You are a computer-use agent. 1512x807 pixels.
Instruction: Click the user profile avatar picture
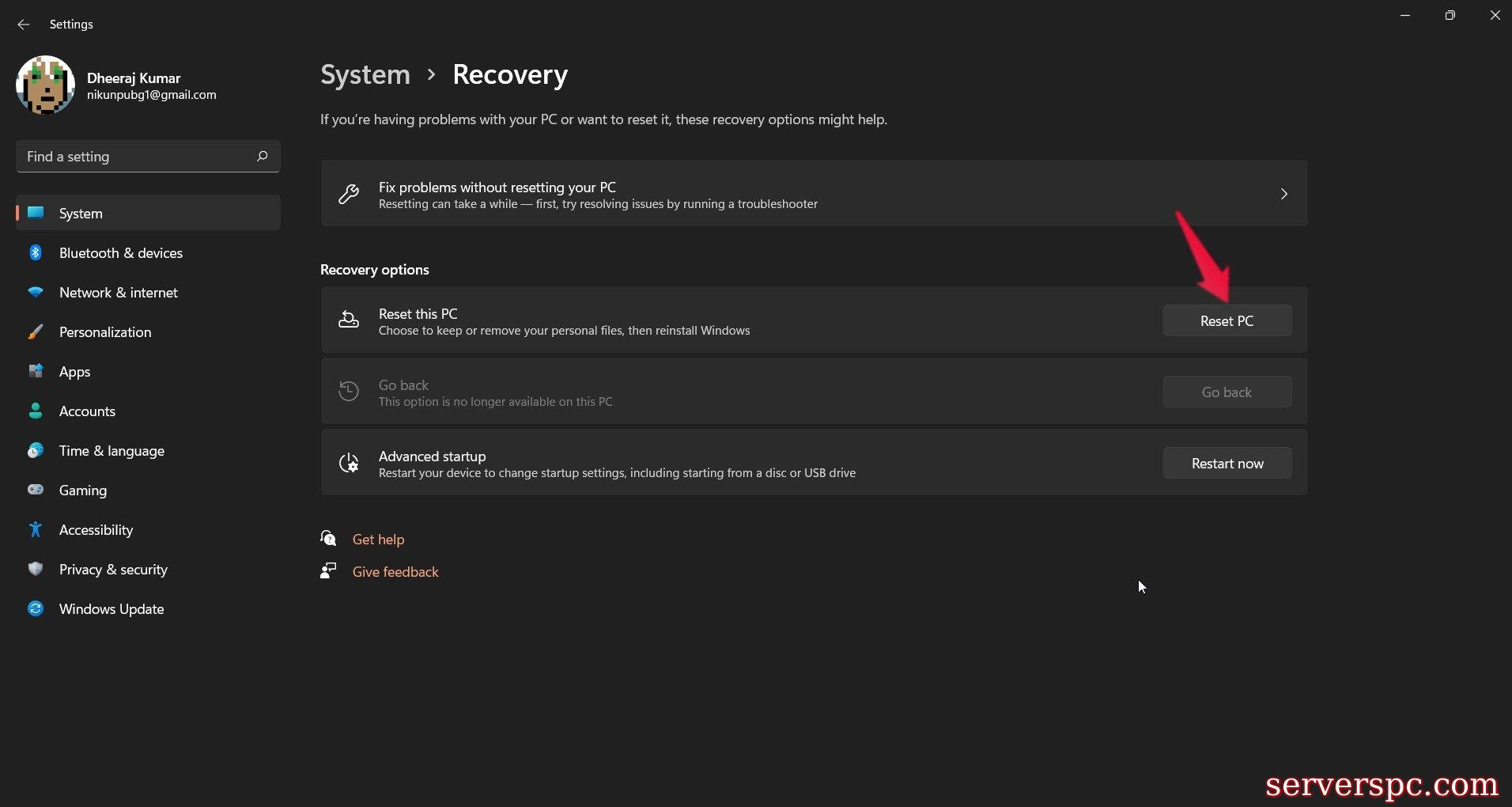tap(45, 85)
